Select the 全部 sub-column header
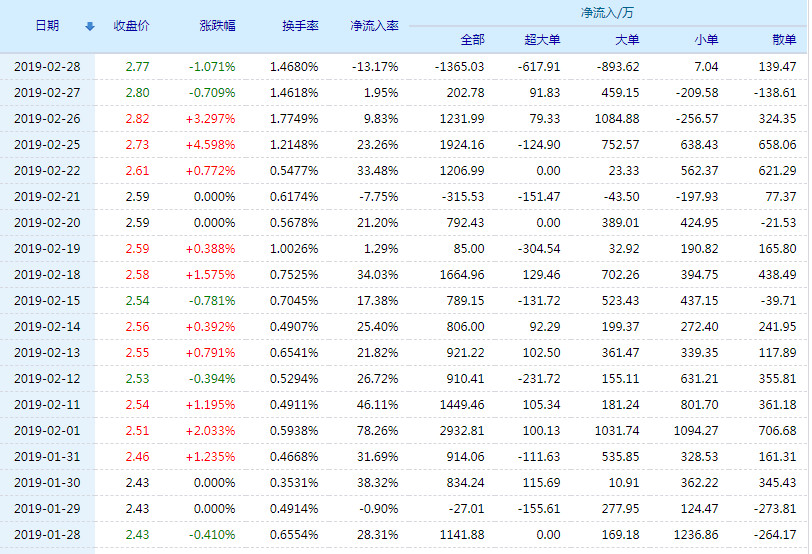Image resolution: width=812 pixels, height=554 pixels. coord(472,40)
